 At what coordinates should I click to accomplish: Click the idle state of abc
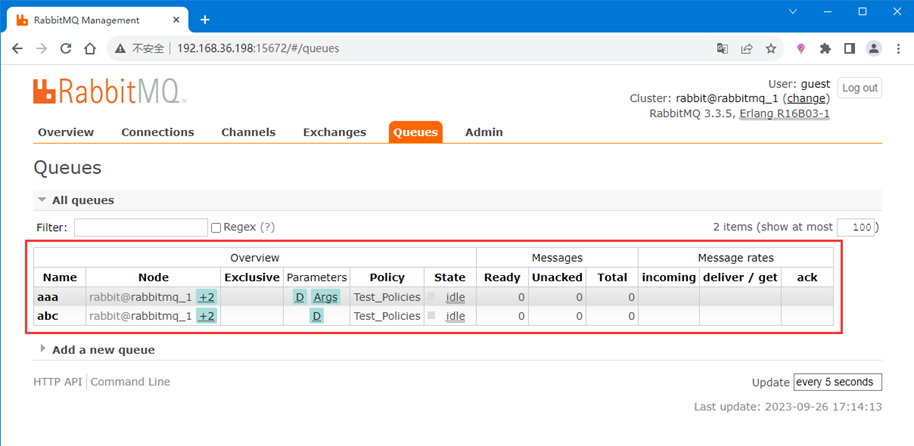(455, 316)
